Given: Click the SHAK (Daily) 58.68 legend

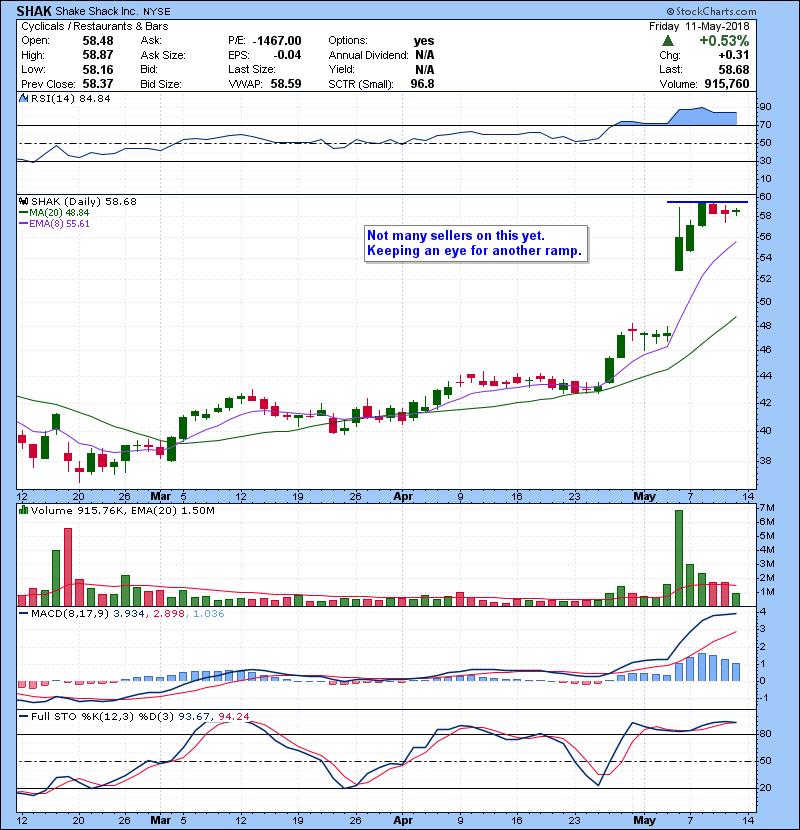Looking at the screenshot, I should (x=84, y=202).
